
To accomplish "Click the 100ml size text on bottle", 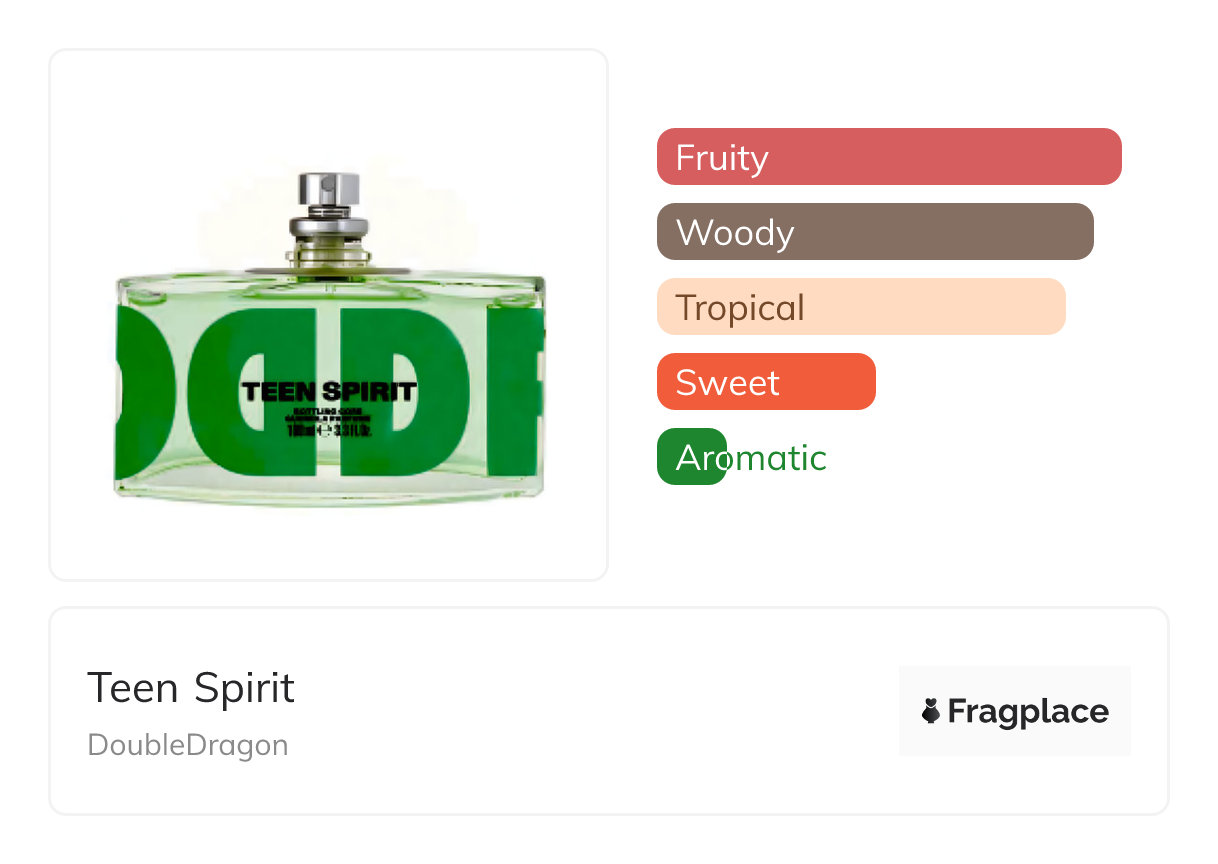I will [x=300, y=432].
